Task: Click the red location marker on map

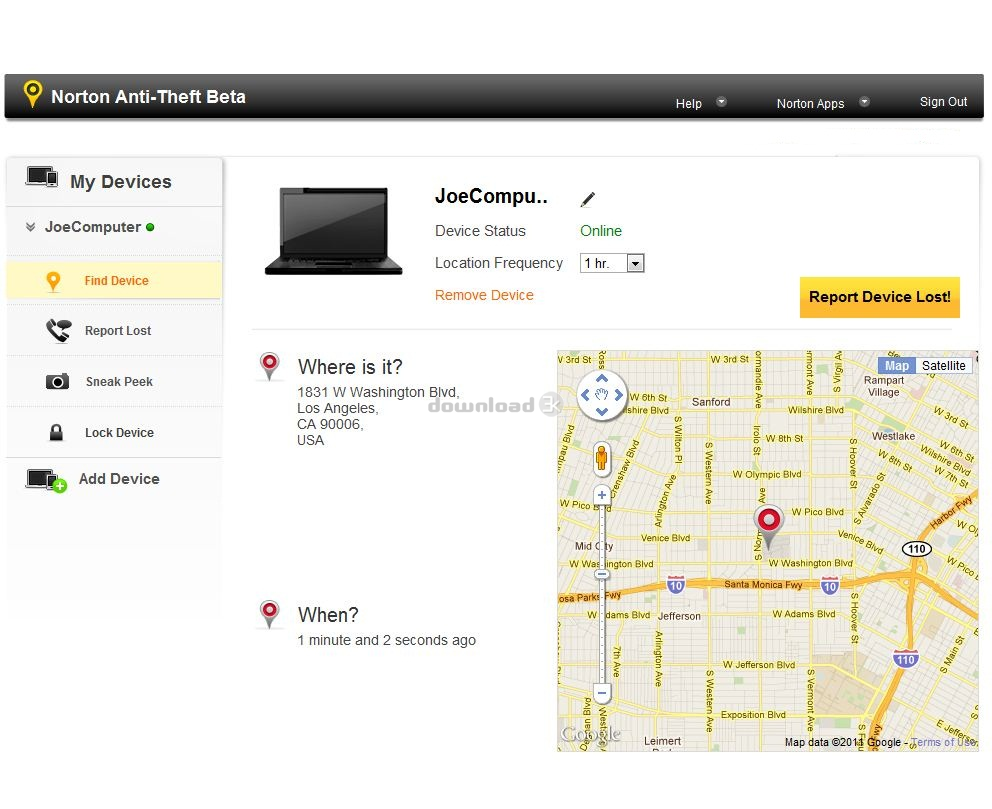Action: 768,522
